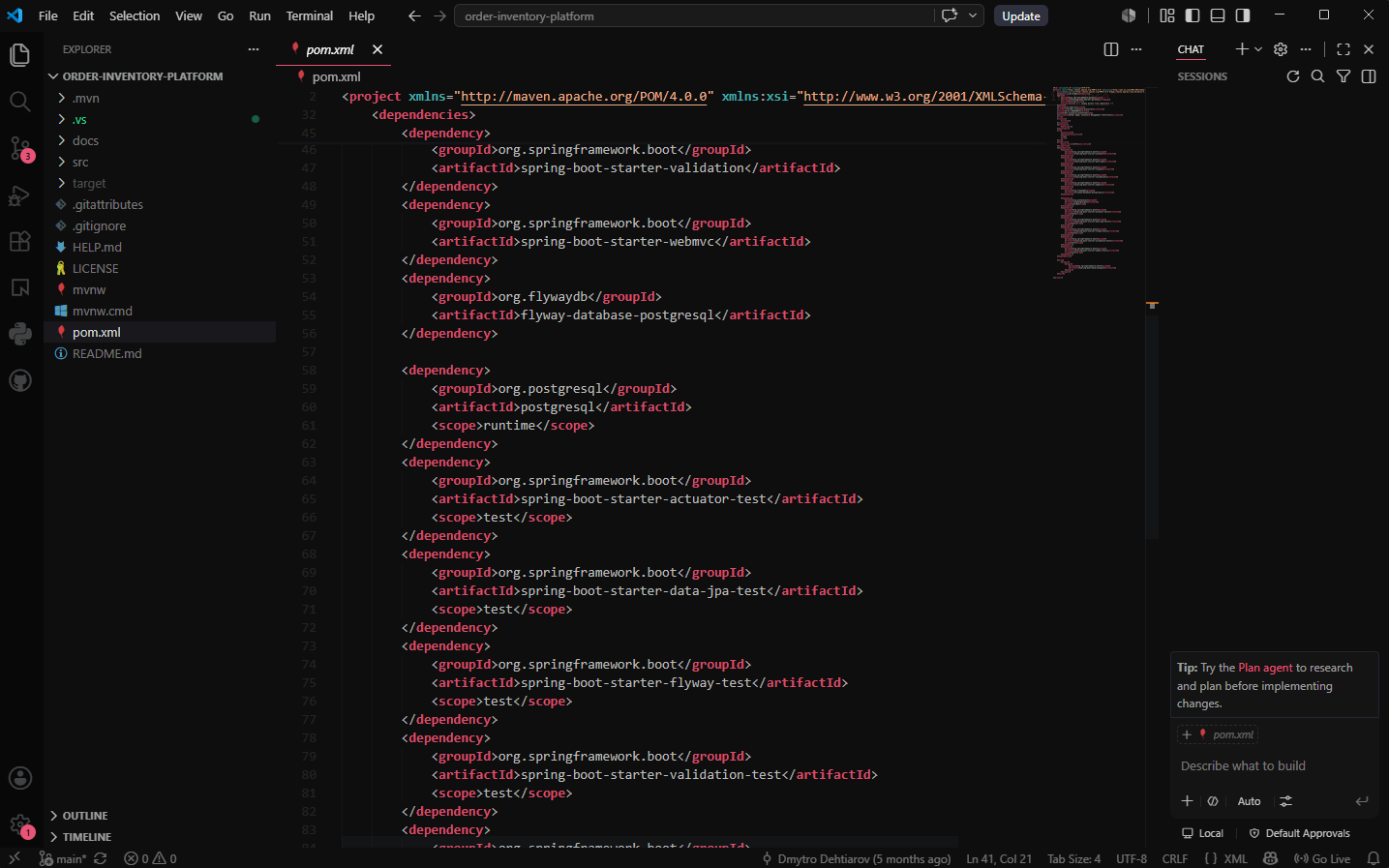
Task: Open the Manage gear in activity bar
Action: 19,825
